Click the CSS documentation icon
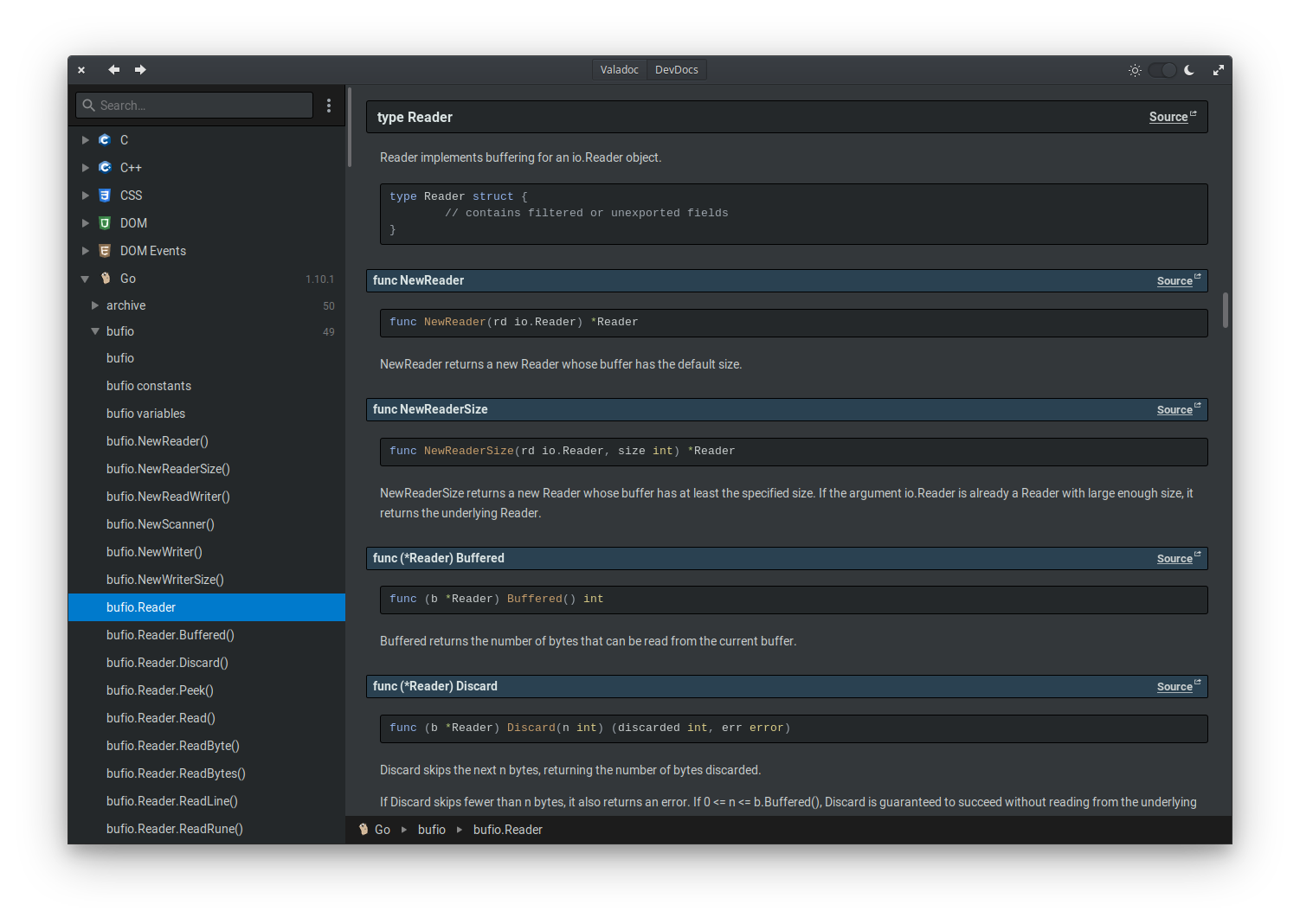 (x=105, y=196)
